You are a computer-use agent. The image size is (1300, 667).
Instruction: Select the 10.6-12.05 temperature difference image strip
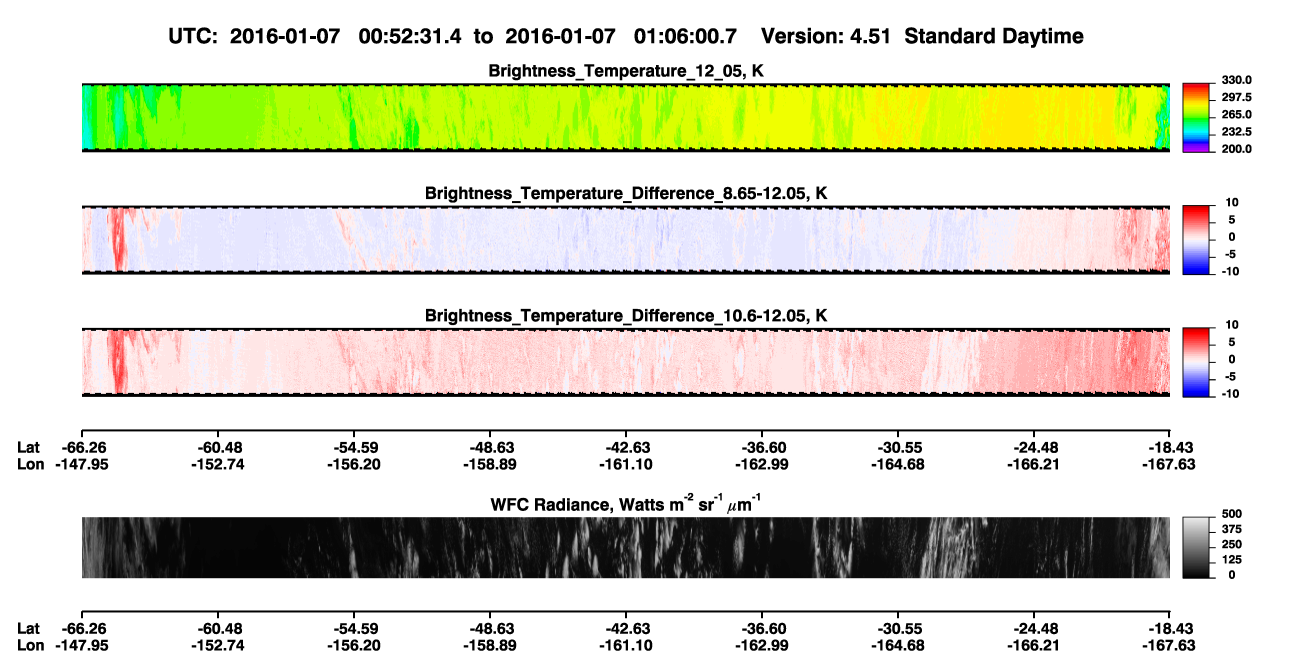[625, 361]
